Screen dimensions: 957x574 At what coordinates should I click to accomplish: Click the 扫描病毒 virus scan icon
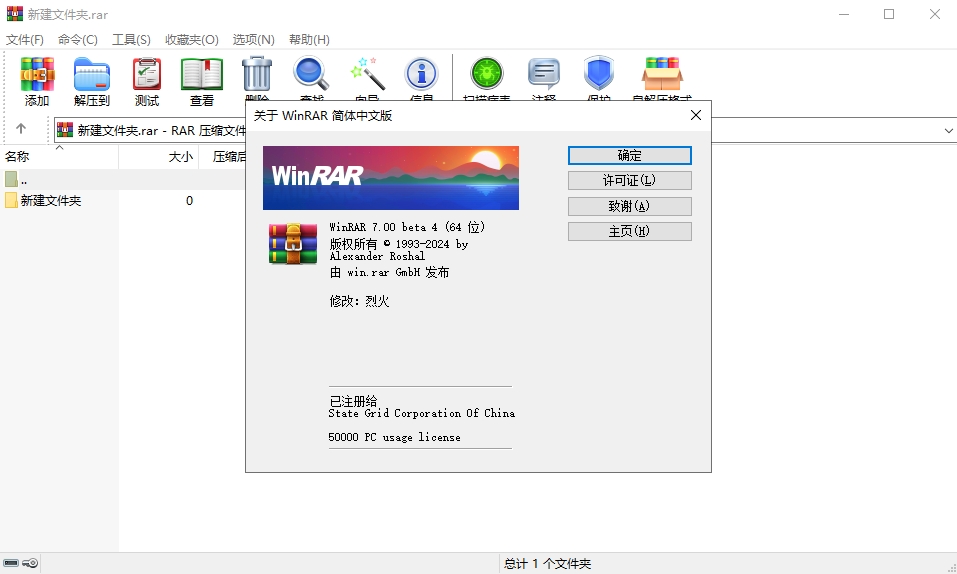(487, 75)
